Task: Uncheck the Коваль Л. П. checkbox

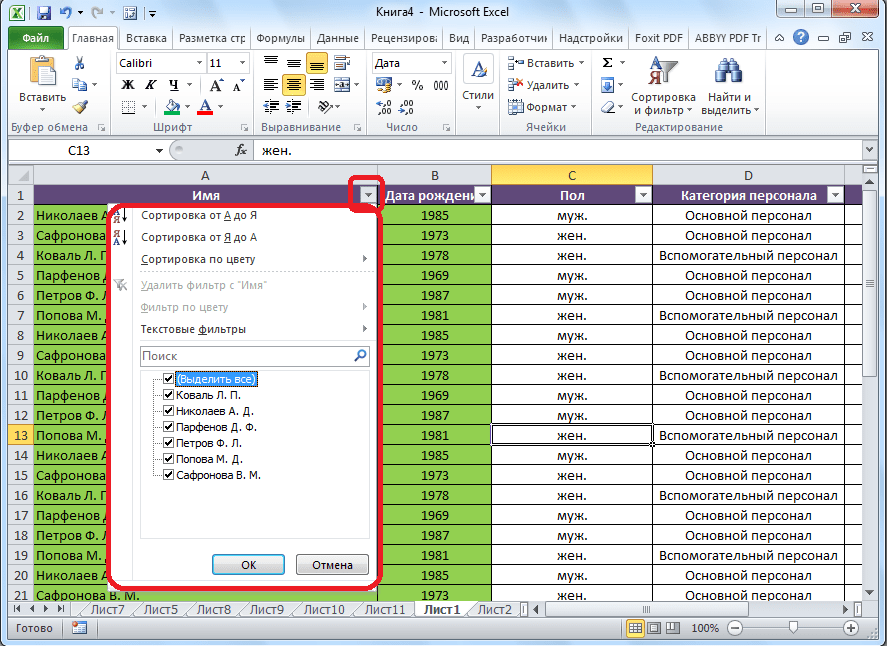Action: click(x=168, y=395)
